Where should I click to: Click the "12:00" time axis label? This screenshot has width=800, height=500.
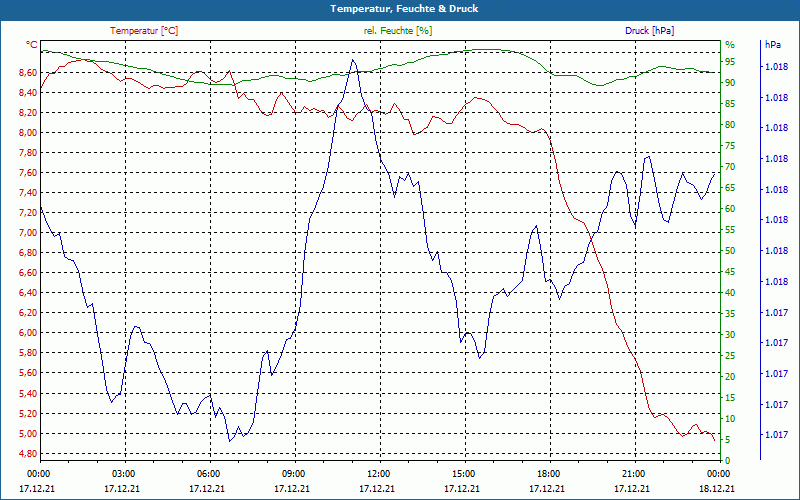378,474
